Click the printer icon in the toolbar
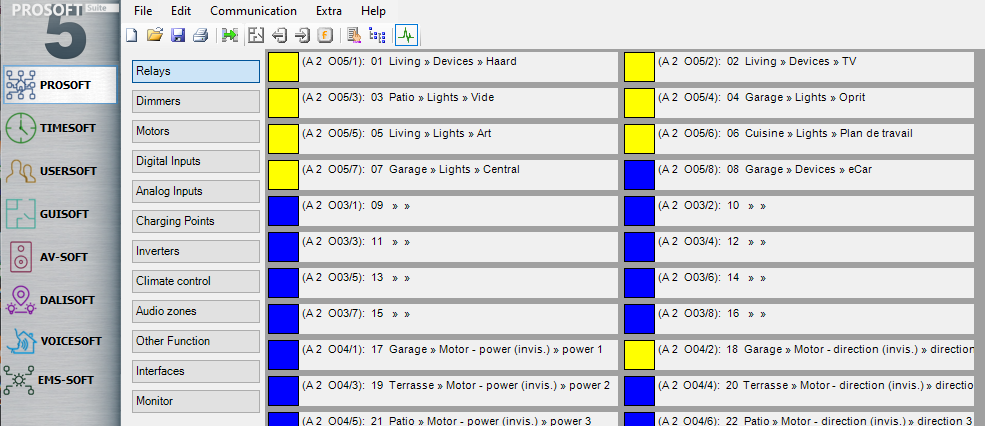985x426 pixels. pyautogui.click(x=200, y=35)
